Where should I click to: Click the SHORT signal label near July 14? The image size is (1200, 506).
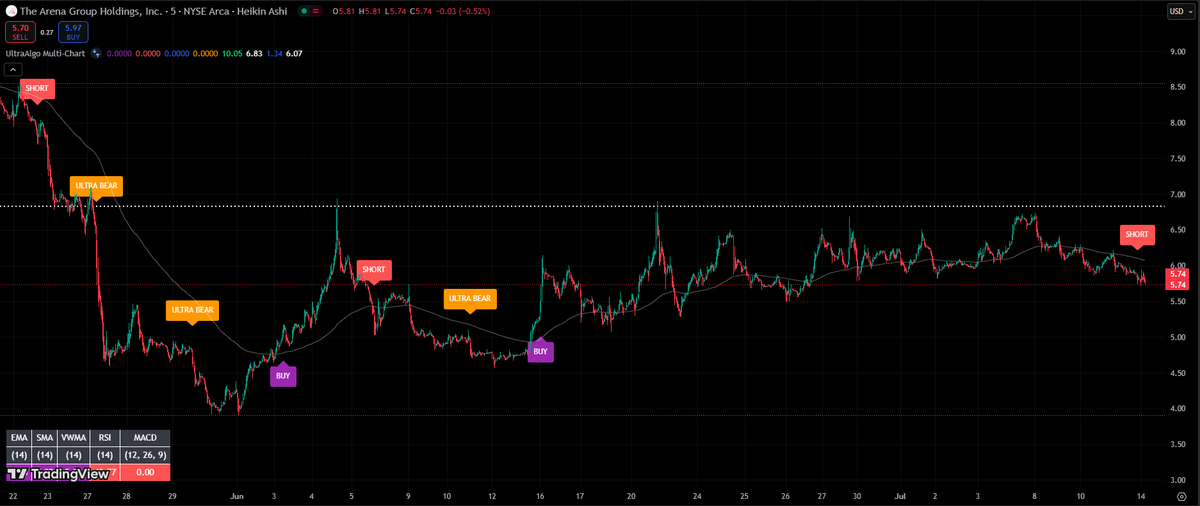[1137, 234]
